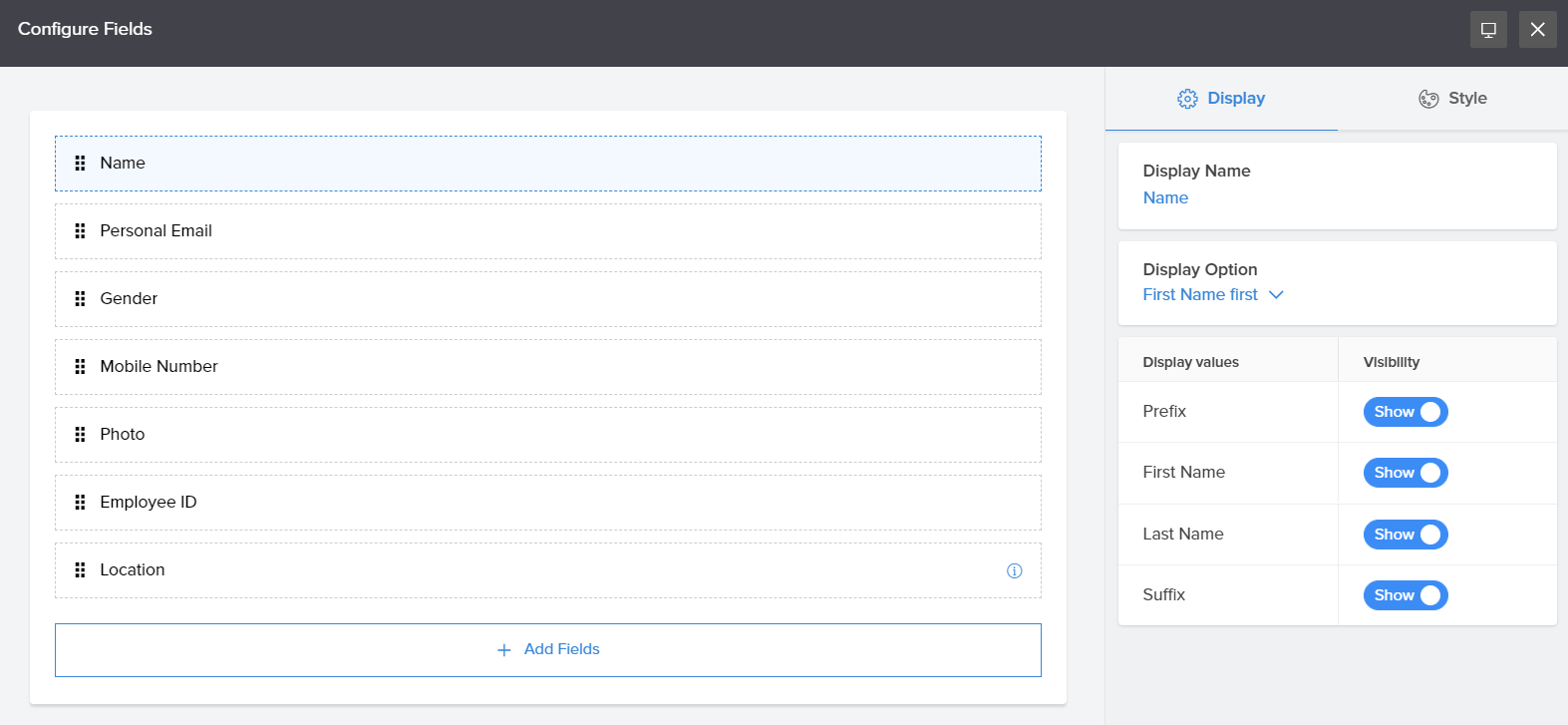Click the Add Fields button
This screenshot has width=1568, height=725.
click(548, 650)
